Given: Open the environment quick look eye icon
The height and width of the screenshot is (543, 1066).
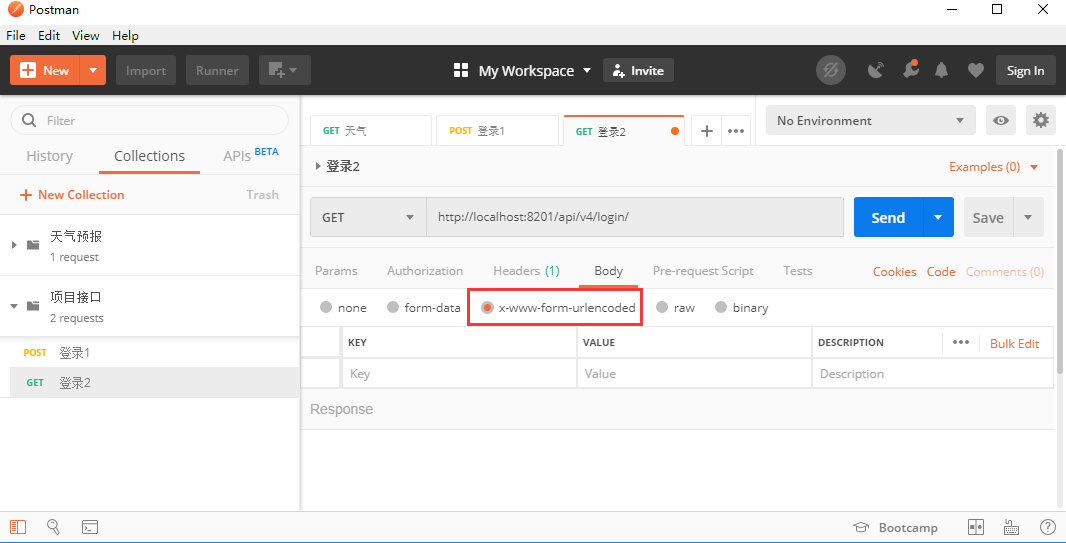Looking at the screenshot, I should 1001,120.
